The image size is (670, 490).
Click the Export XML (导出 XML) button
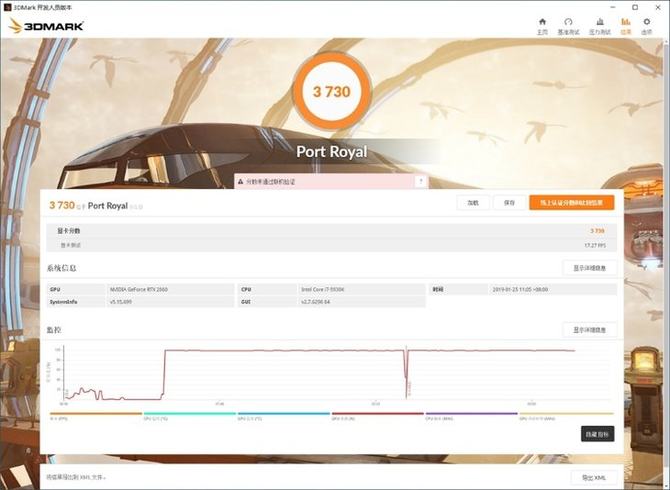click(x=594, y=478)
